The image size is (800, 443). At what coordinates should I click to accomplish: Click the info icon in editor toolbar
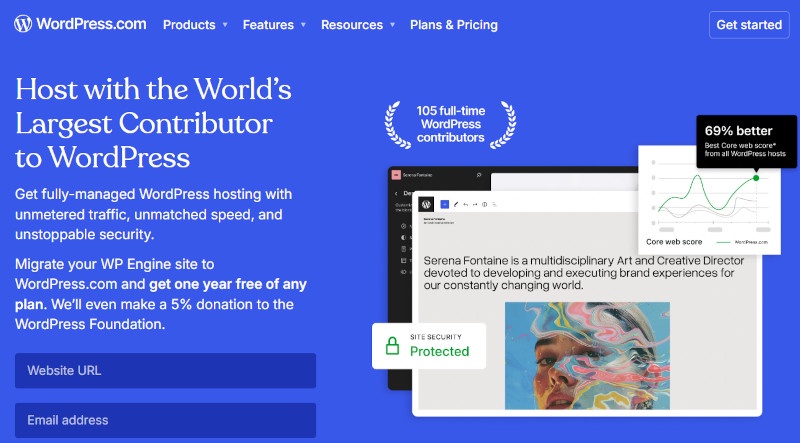coord(484,204)
